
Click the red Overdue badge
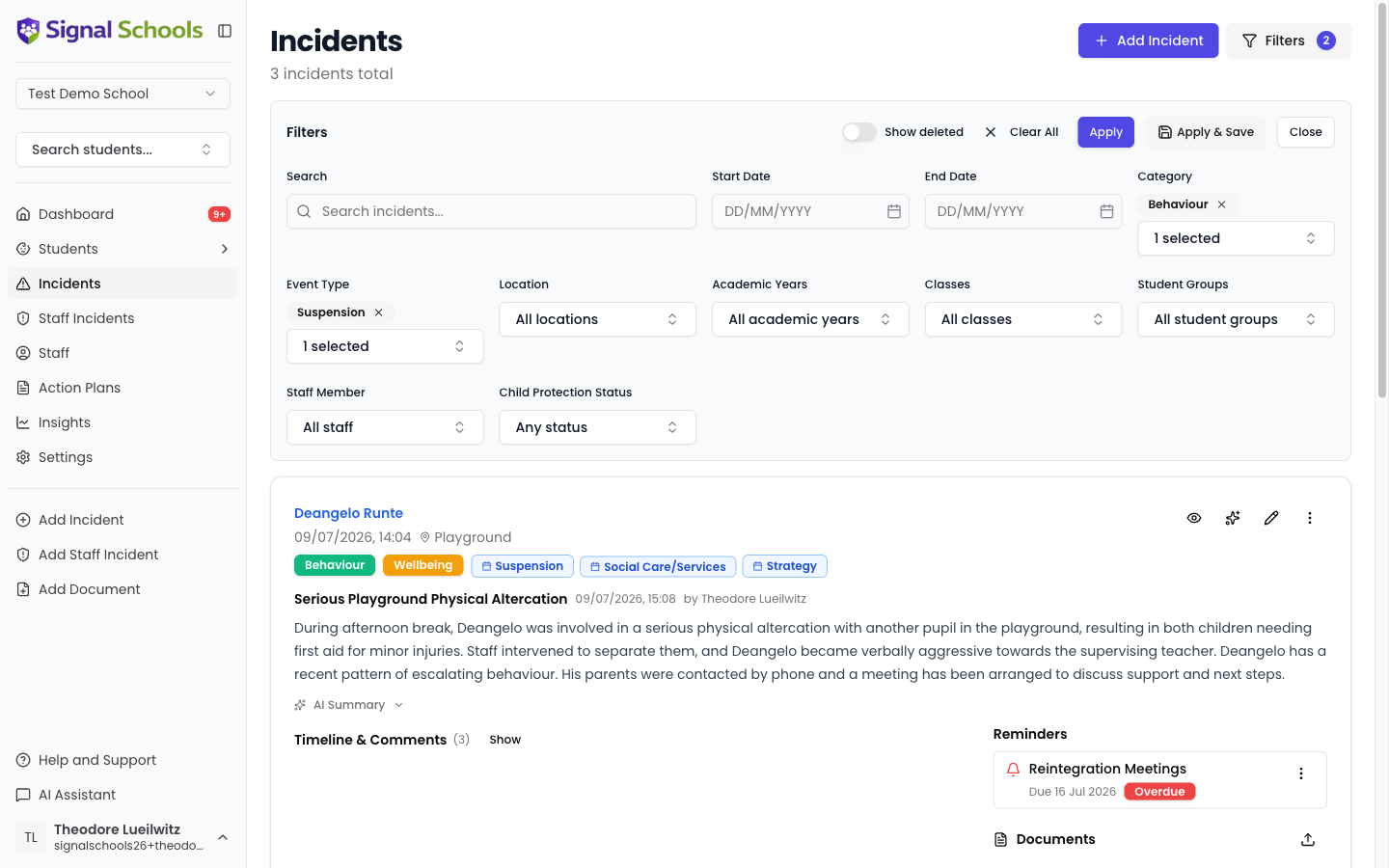click(x=1159, y=792)
